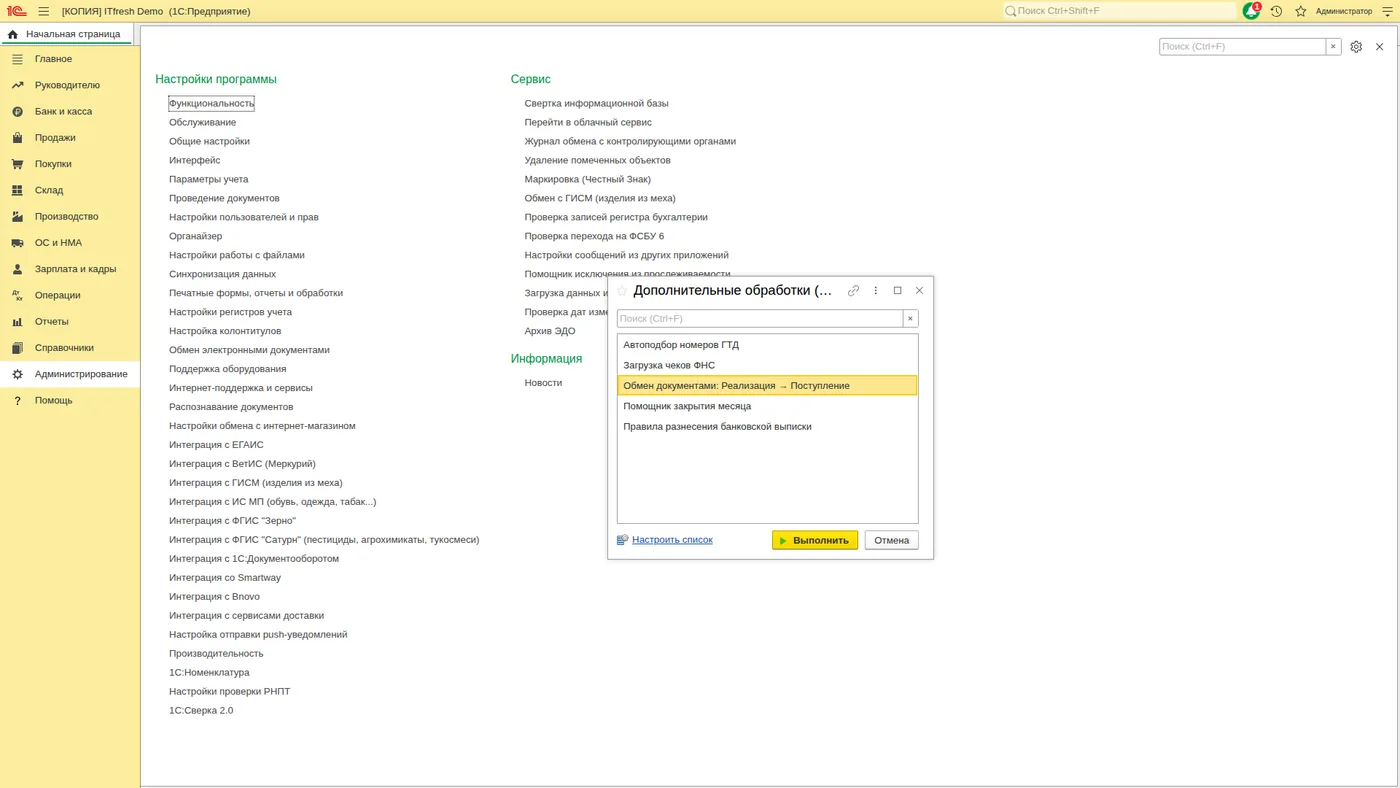Open three-dot more menu in dialog header

876,291
